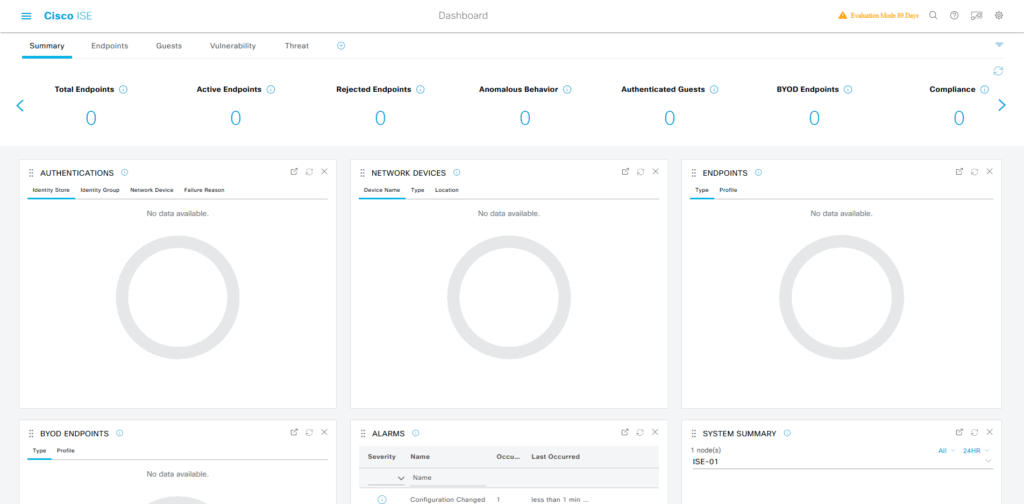Open the settings gear icon
The height and width of the screenshot is (504, 1024).
point(998,16)
